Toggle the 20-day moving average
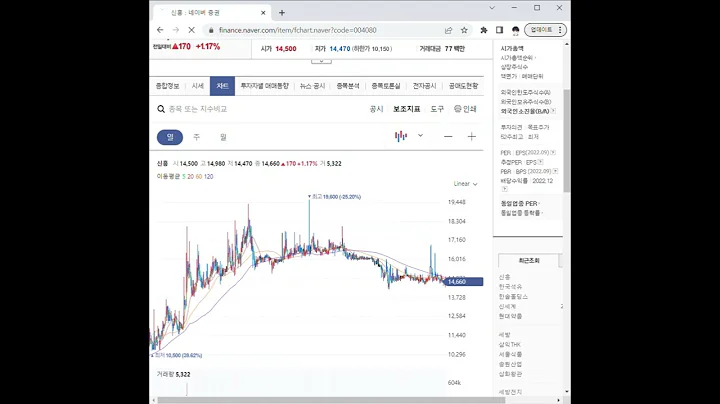The height and width of the screenshot is (404, 720). [190, 176]
